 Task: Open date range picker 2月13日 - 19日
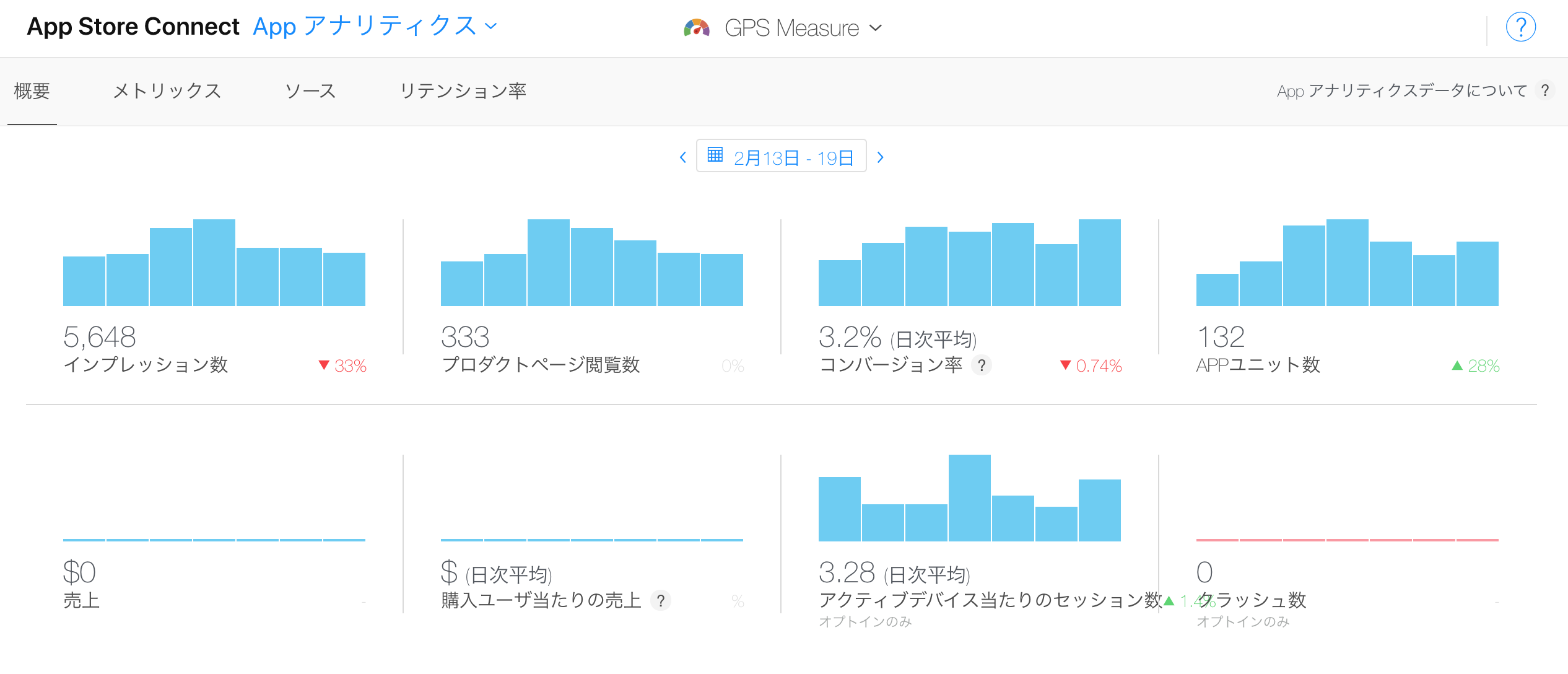click(x=782, y=156)
